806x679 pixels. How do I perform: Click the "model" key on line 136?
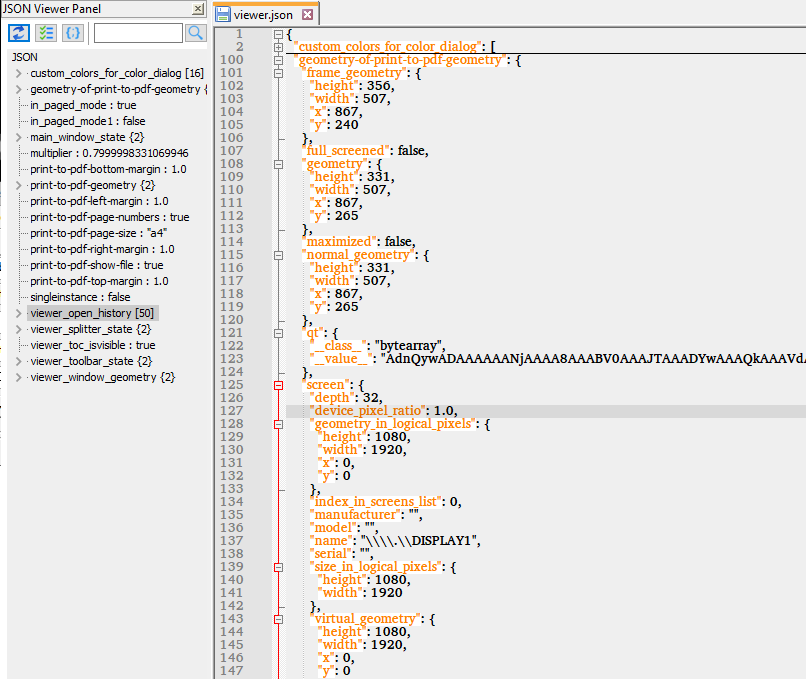click(334, 527)
